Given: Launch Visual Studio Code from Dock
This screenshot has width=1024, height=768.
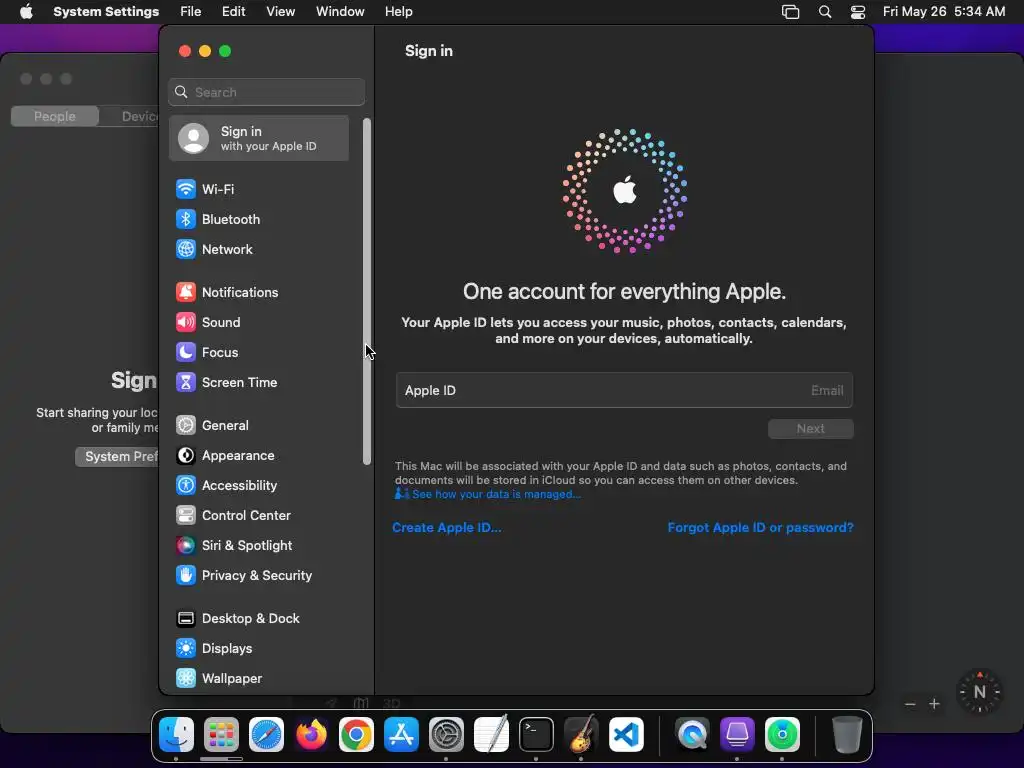Looking at the screenshot, I should pyautogui.click(x=626, y=735).
